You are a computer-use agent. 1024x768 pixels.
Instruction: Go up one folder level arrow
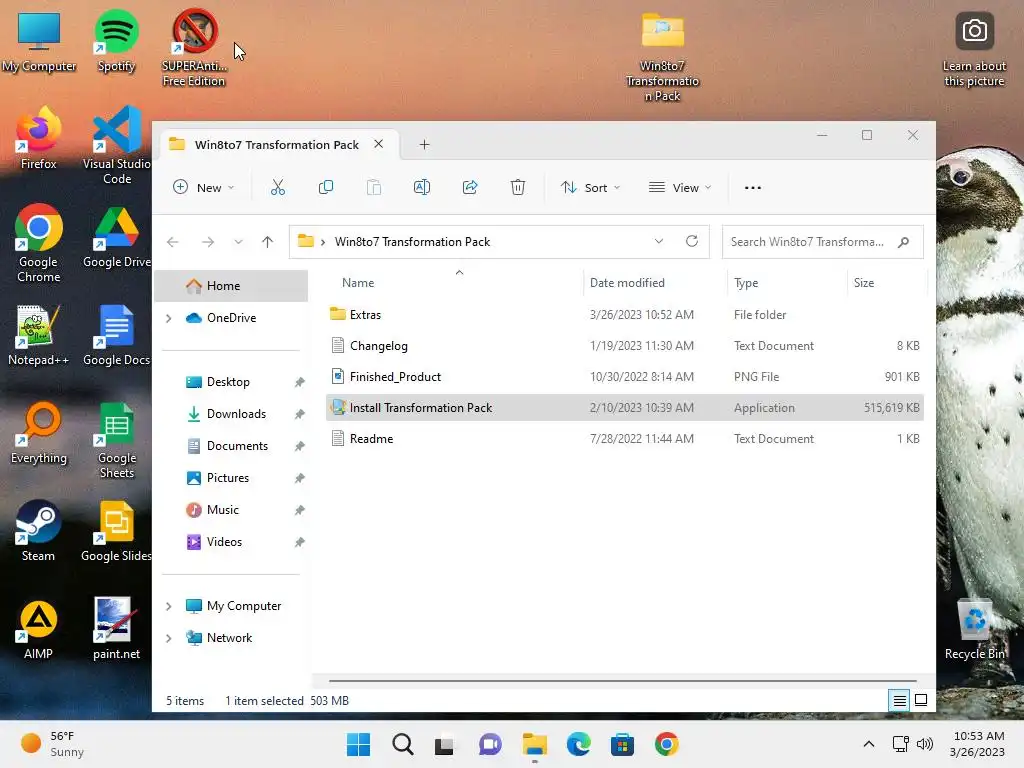coord(267,242)
